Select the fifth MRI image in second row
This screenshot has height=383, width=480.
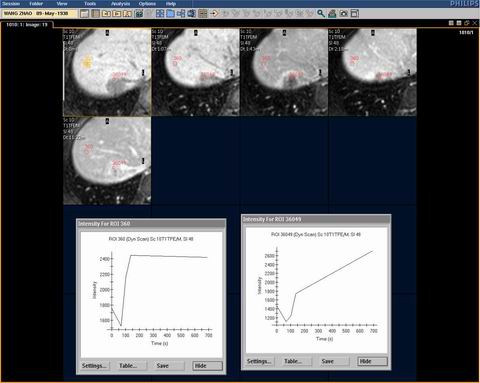(x=107, y=160)
